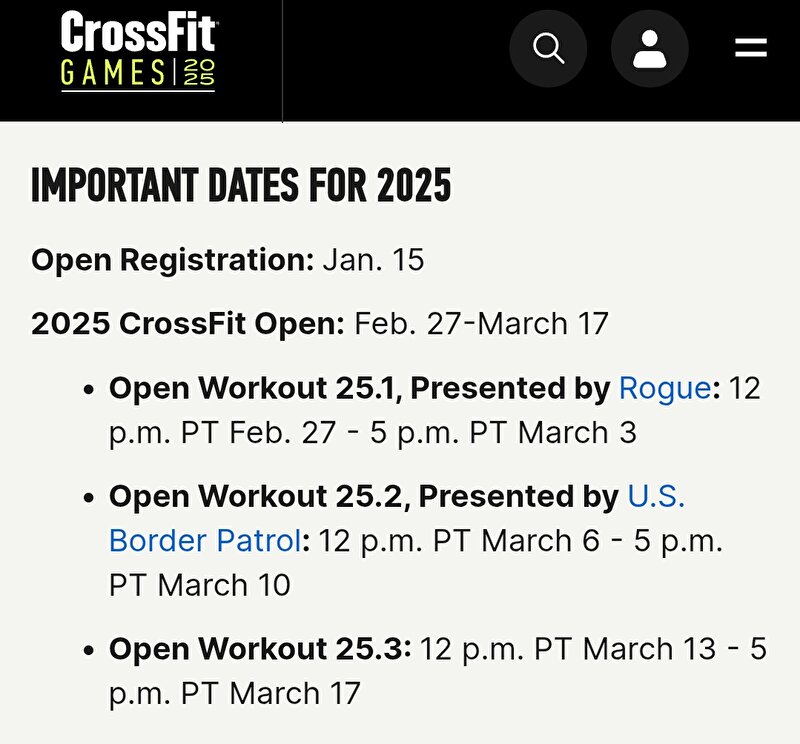Image resolution: width=800 pixels, height=744 pixels.
Task: Click the bullet beside Open Workout 25.1
Action: tap(89, 390)
